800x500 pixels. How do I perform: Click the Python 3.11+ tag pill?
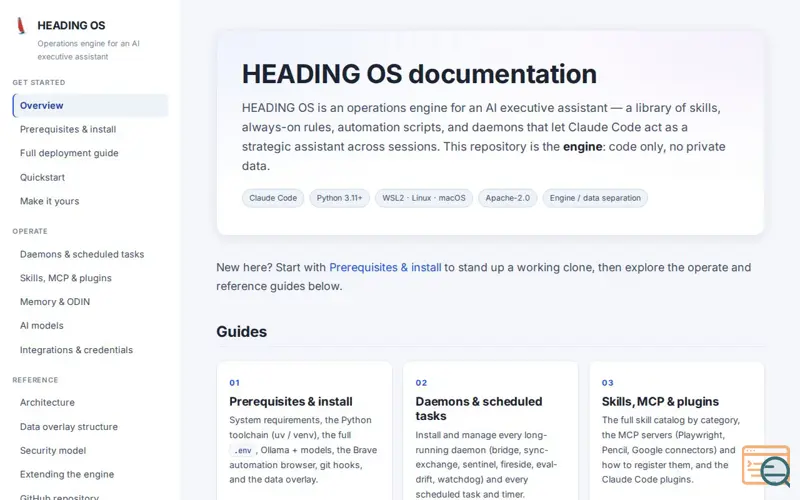(x=339, y=198)
